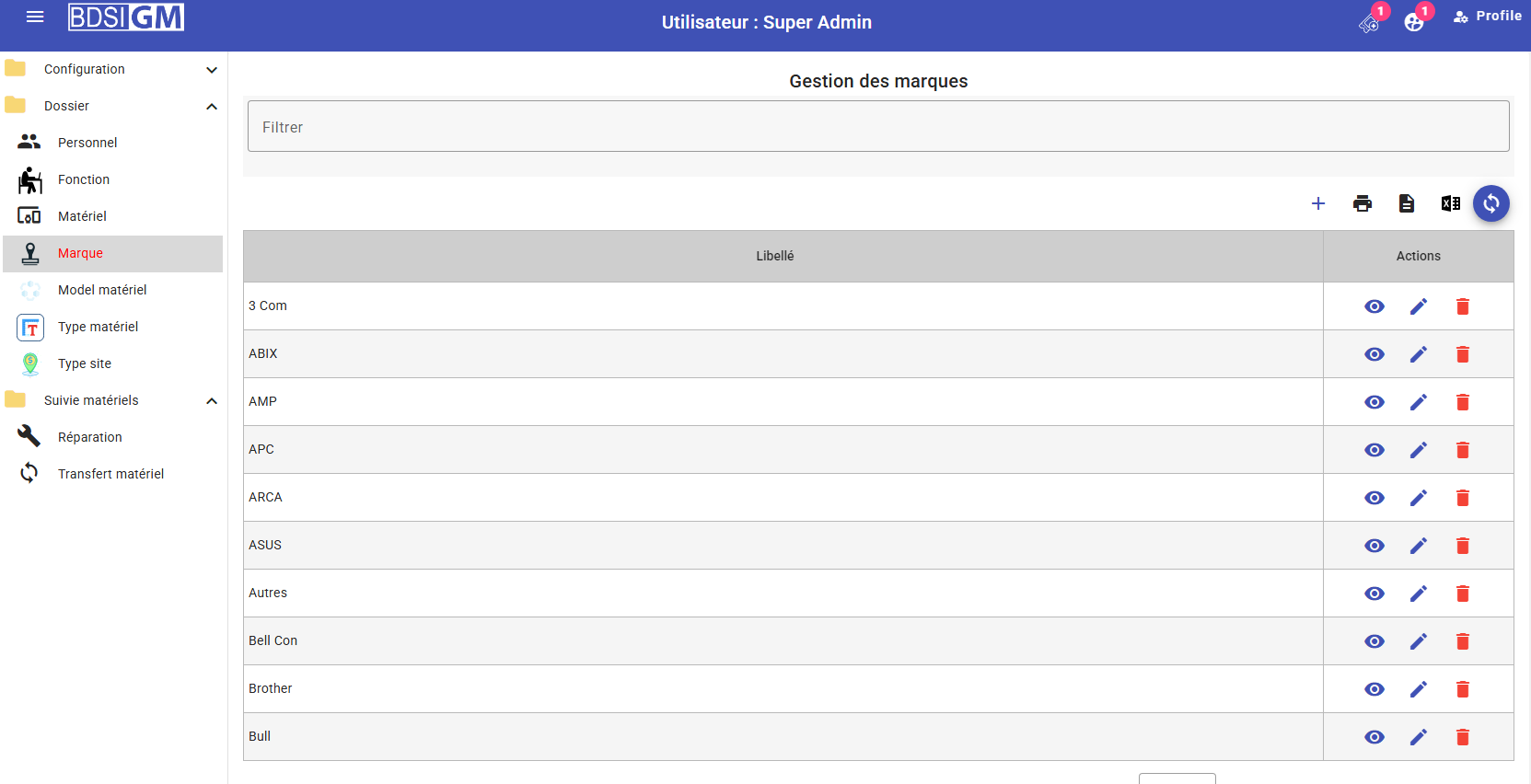Delete the Autres row

tap(1463, 594)
